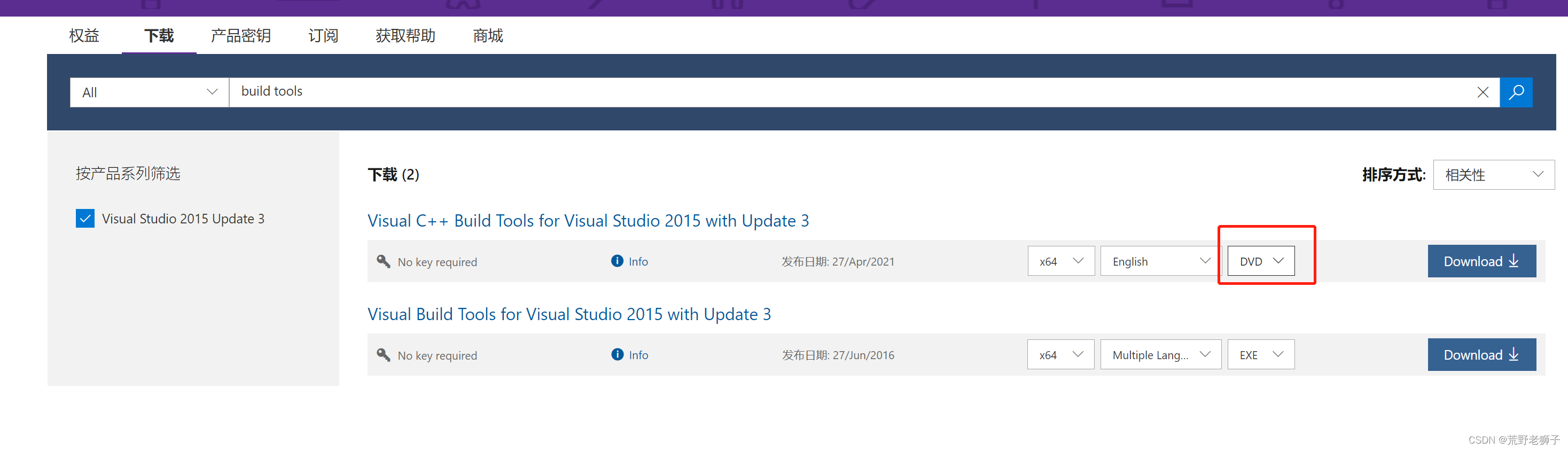The width and height of the screenshot is (1568, 450).
Task: Expand the Multiple Lang... dropdown
Action: (1161, 355)
